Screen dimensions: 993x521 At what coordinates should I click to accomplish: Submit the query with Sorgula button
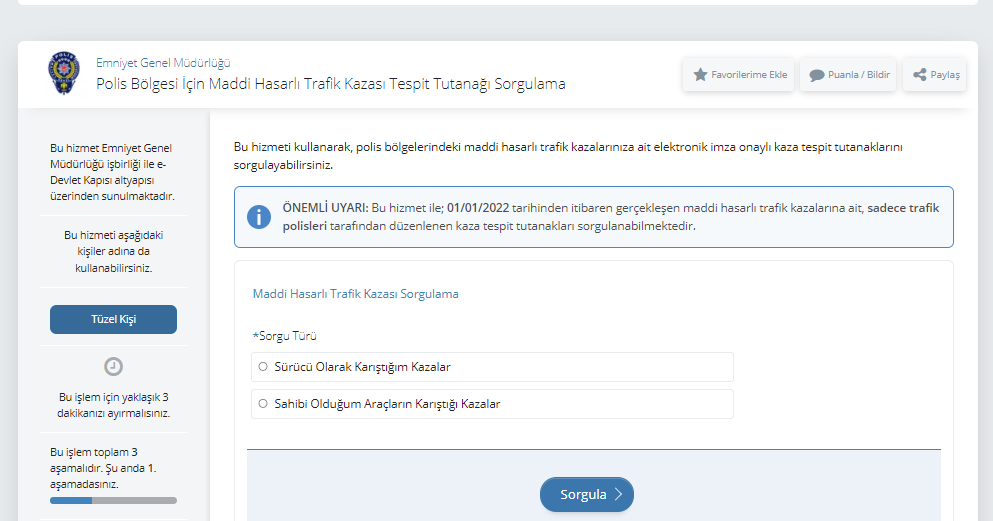click(586, 494)
